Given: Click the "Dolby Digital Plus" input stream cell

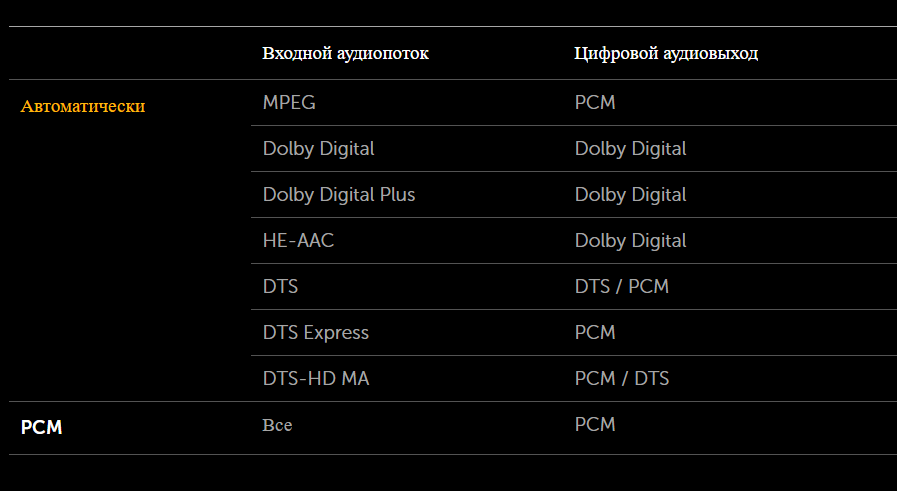Looking at the screenshot, I should (x=338, y=194).
